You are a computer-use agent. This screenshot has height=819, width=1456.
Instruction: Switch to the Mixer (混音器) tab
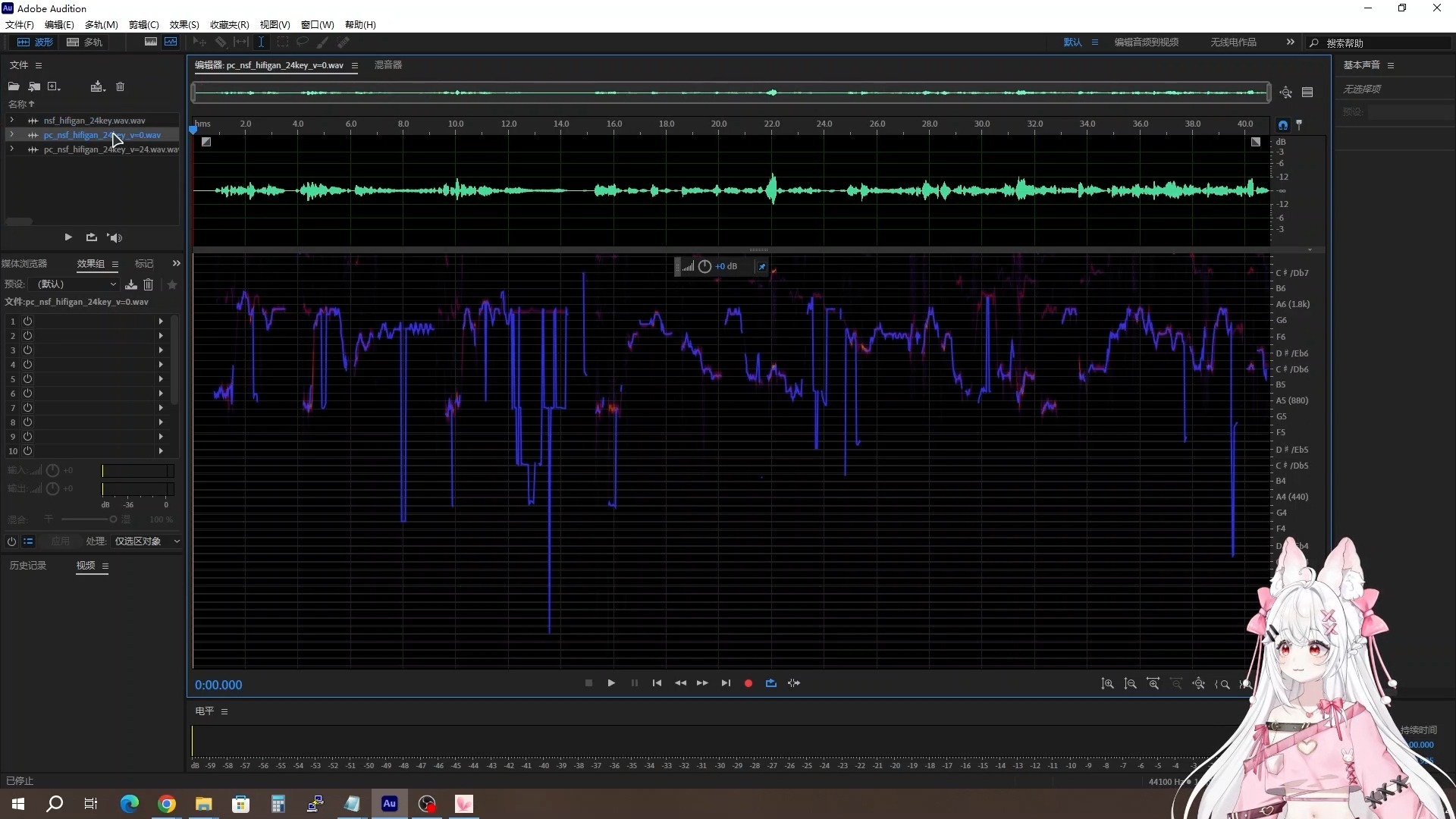tap(388, 65)
